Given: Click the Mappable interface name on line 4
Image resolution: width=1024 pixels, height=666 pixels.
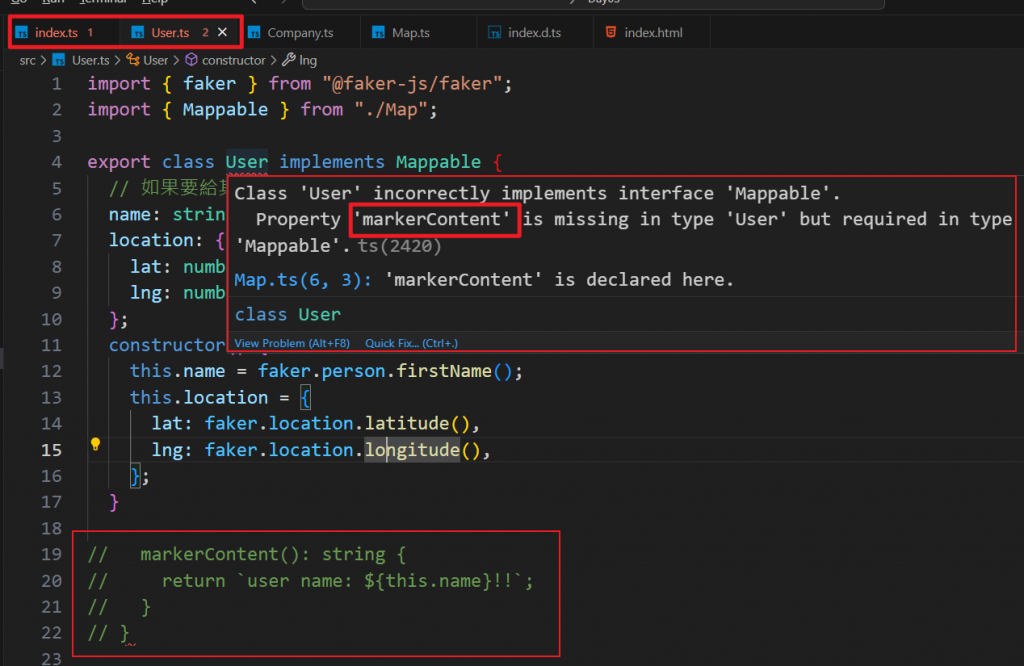Looking at the screenshot, I should coord(438,161).
